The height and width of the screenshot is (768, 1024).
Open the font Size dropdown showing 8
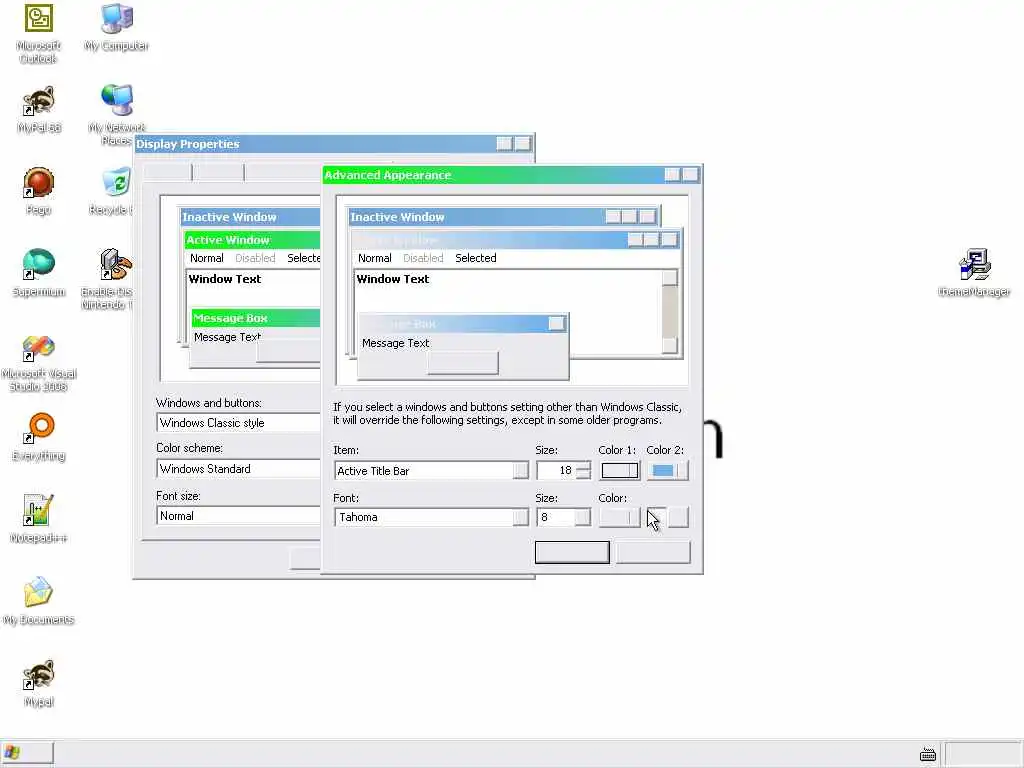(583, 517)
